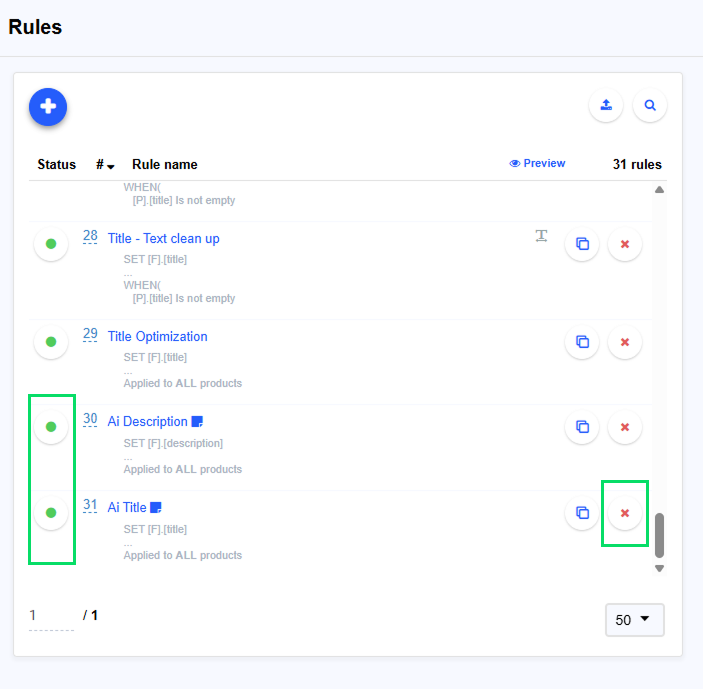Open the rules search icon
Viewport: 703px width, 689px height.
tap(650, 105)
